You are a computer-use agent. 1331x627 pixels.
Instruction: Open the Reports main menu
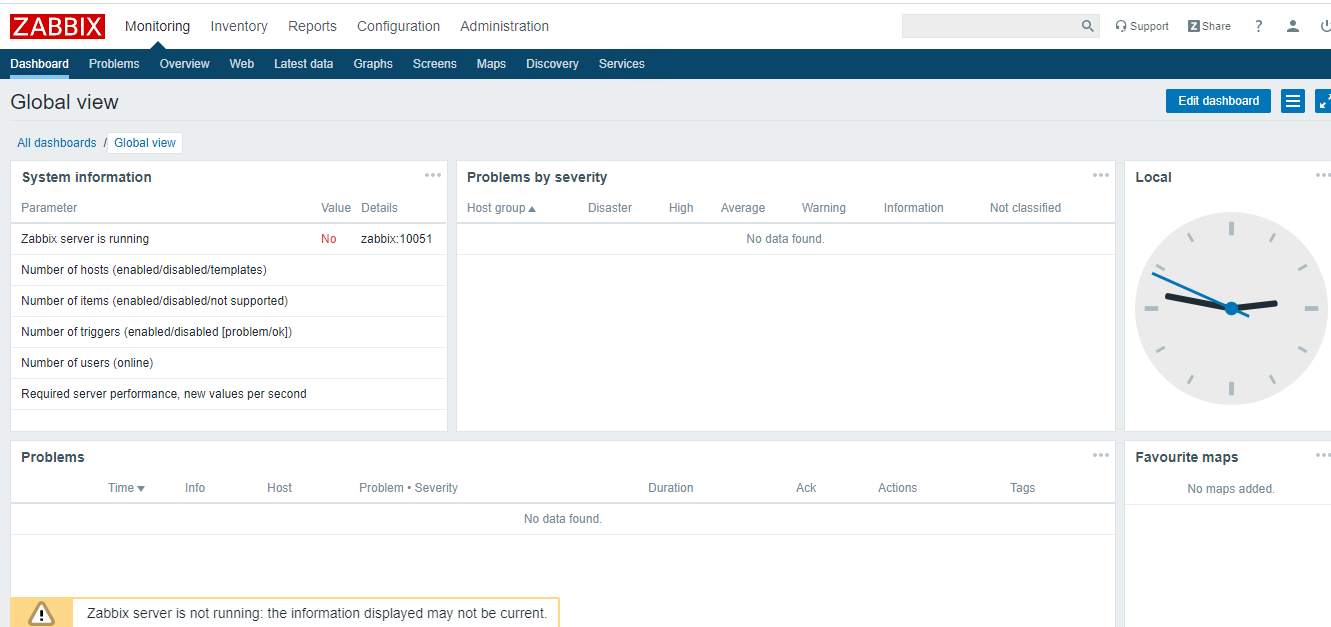pyautogui.click(x=312, y=26)
